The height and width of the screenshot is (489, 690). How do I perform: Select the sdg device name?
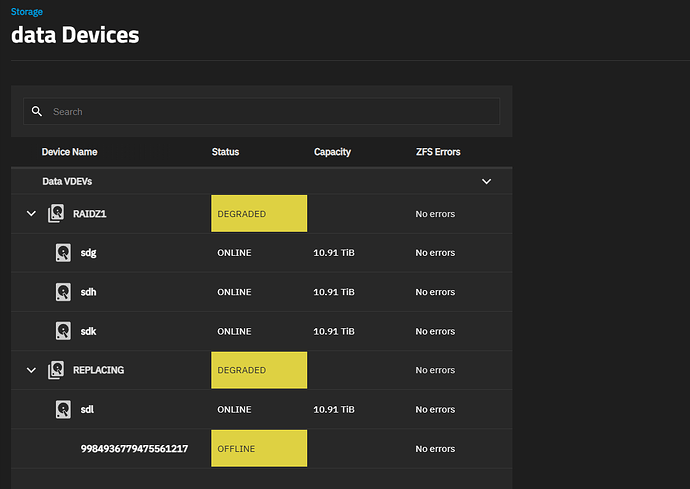tap(89, 253)
